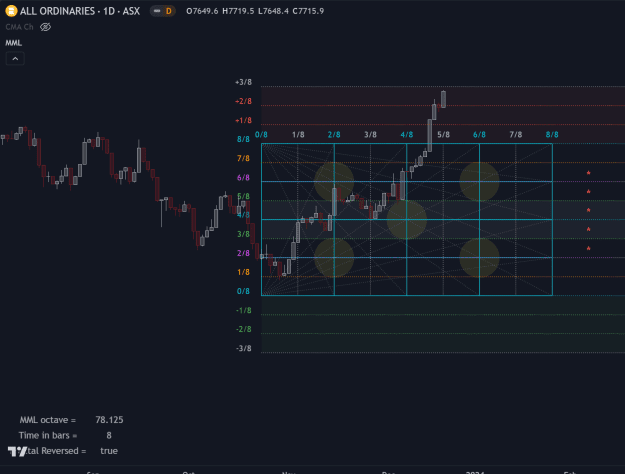
Task: Click the top red star marker on right
Action: (588, 173)
